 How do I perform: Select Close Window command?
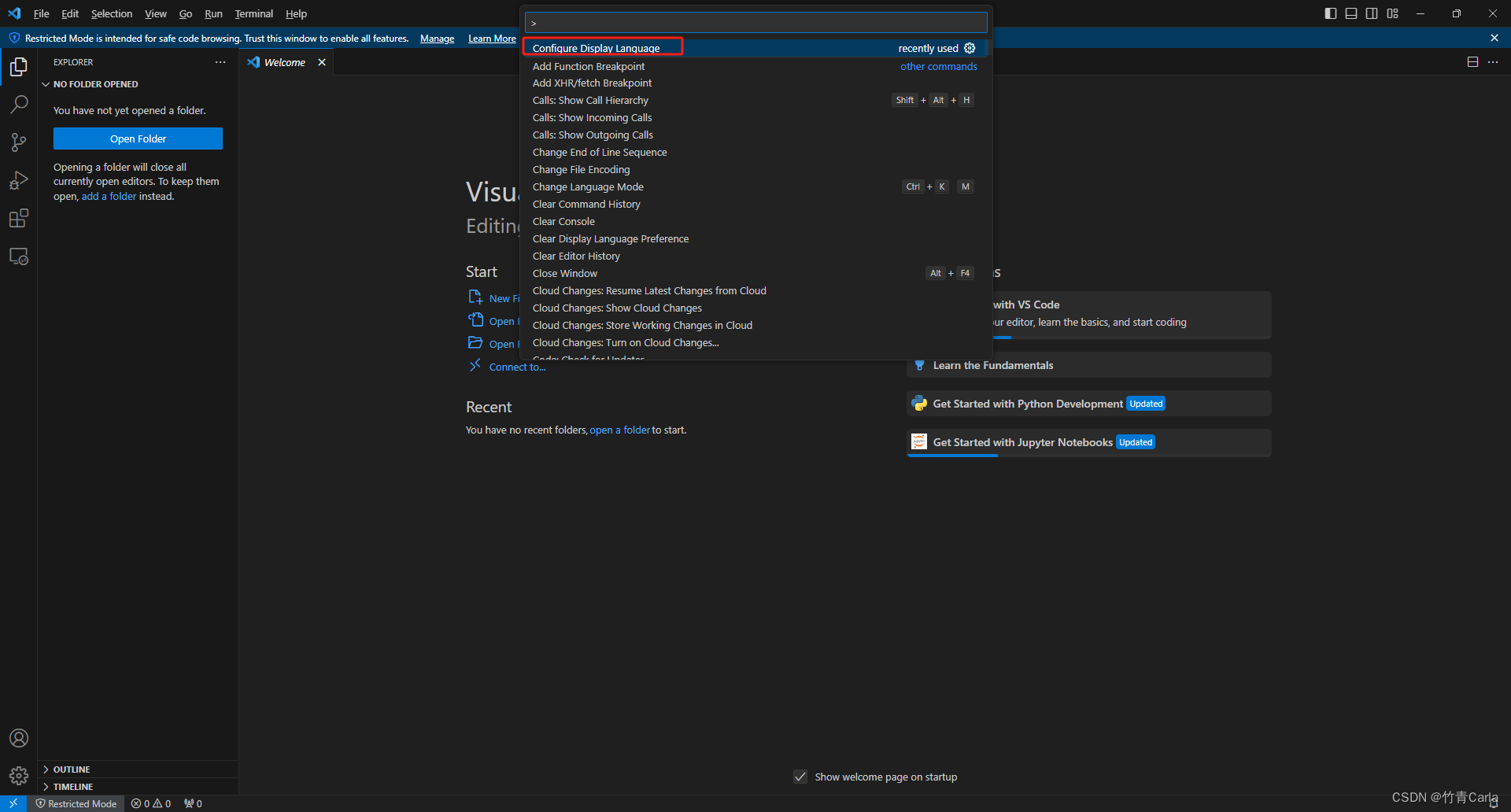pyautogui.click(x=754, y=273)
